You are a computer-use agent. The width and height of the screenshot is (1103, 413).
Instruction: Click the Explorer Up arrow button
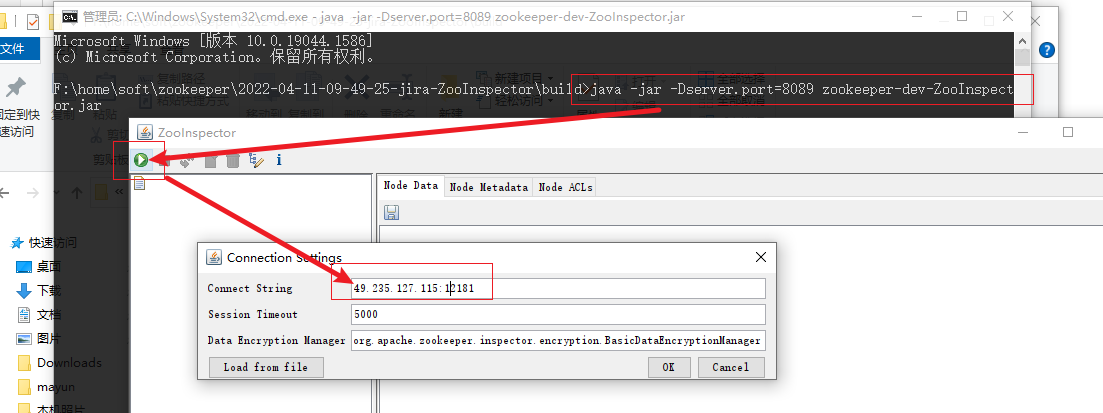(x=77, y=192)
